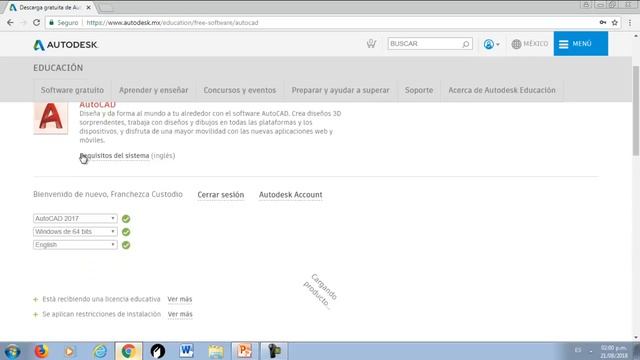Click the taskbar clock and date
The width and height of the screenshot is (640, 360).
(x=613, y=351)
